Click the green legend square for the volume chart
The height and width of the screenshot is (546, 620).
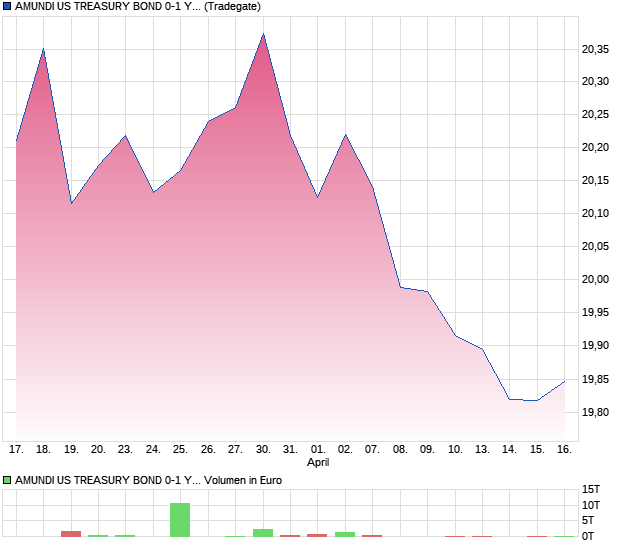coord(7,480)
